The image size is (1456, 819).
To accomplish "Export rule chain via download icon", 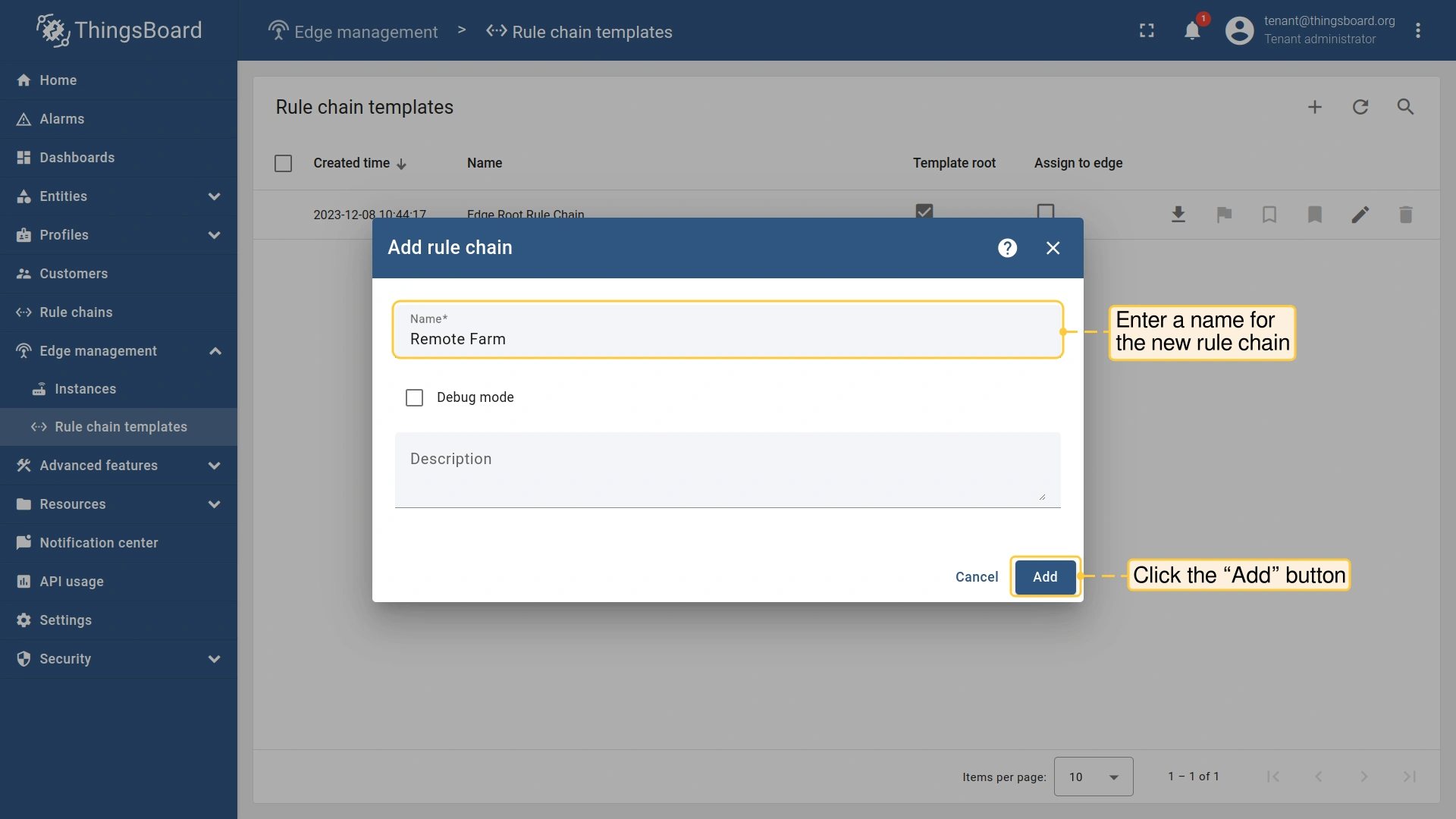I will point(1178,215).
